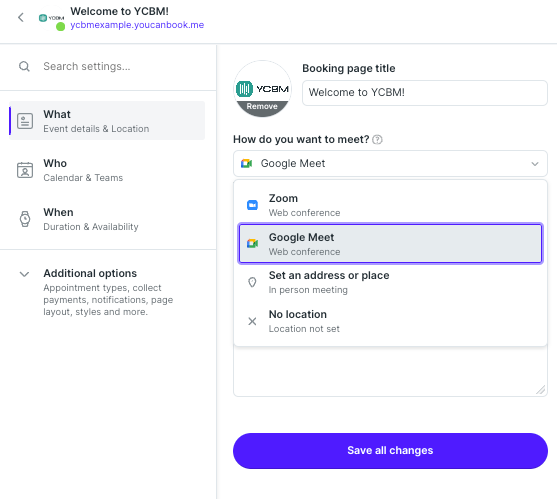Select Set an address or place option

click(x=390, y=282)
